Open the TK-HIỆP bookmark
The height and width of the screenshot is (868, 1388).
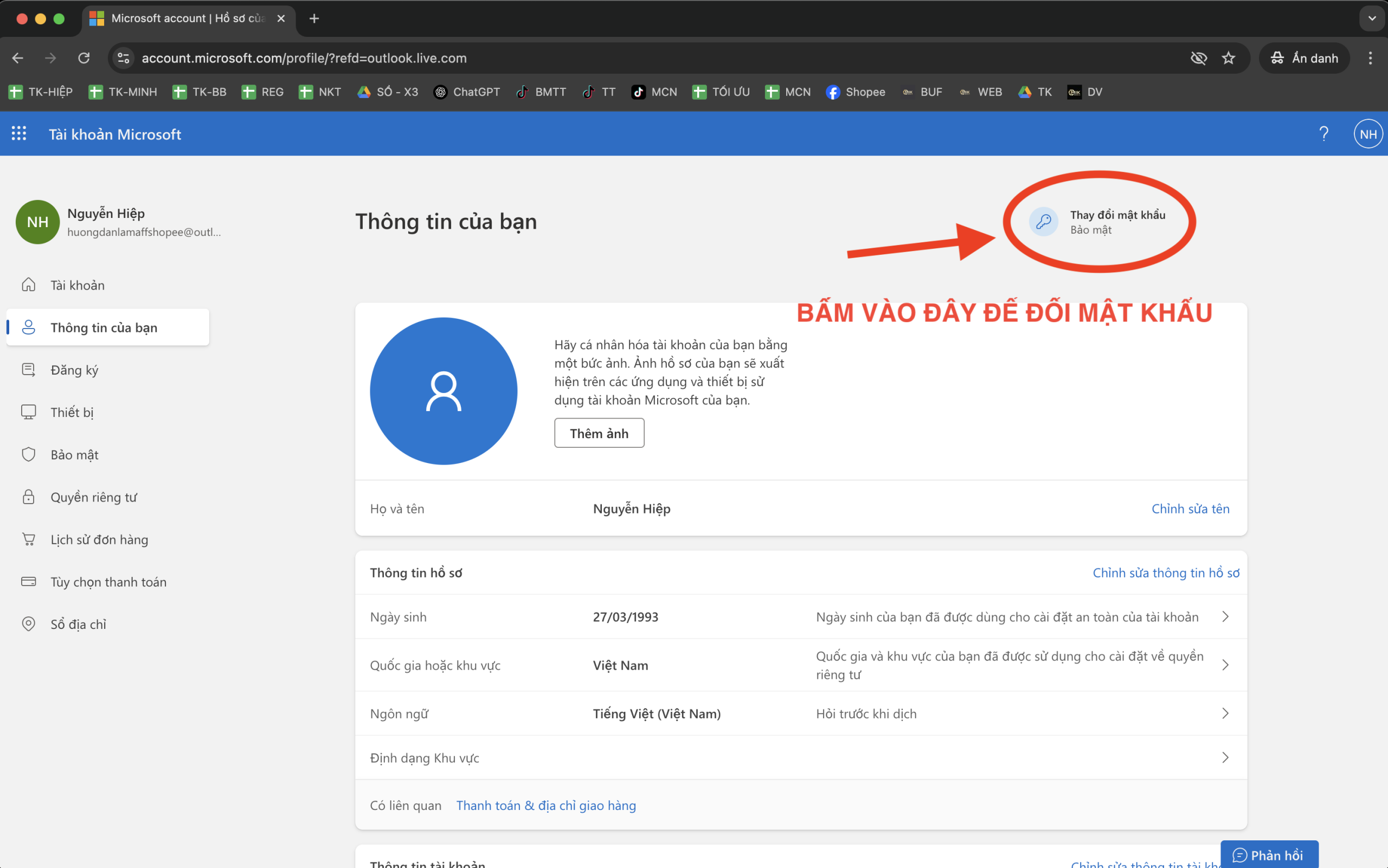coord(41,92)
